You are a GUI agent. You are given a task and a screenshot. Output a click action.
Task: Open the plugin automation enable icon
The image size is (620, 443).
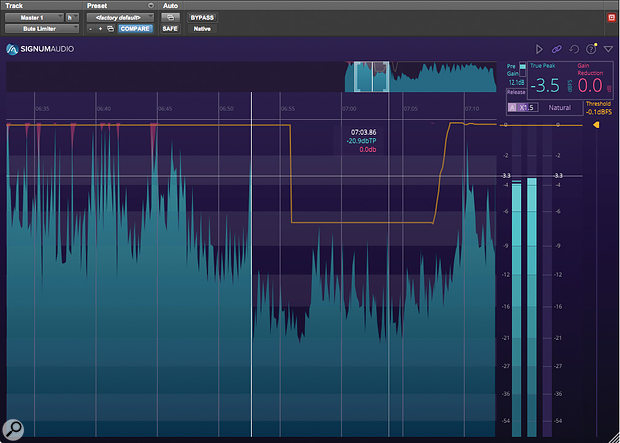(170, 18)
